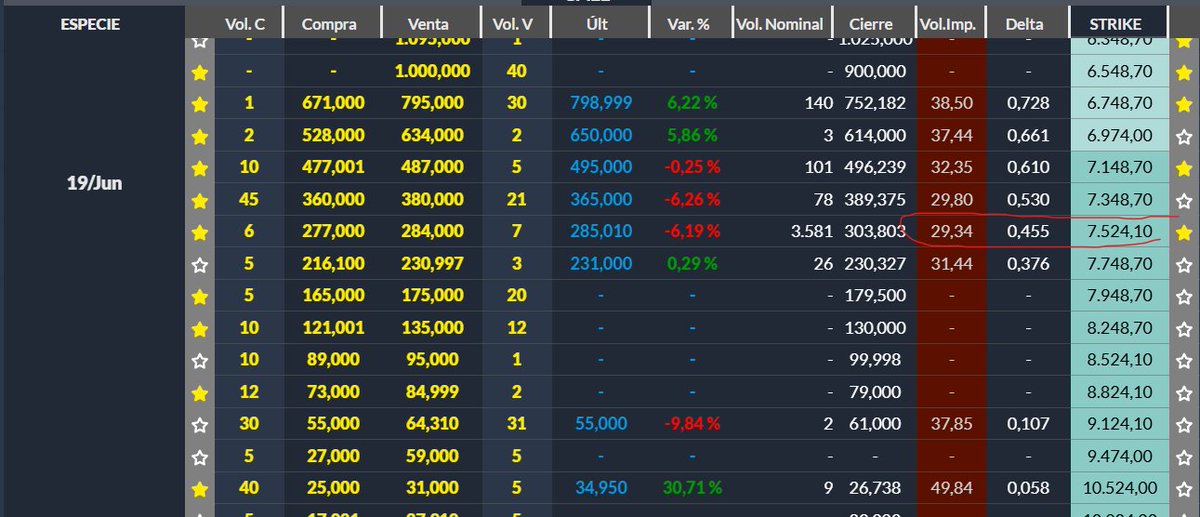Image resolution: width=1200 pixels, height=517 pixels.
Task: Remove the star left of Vol. C 45 row
Action: tap(200, 200)
